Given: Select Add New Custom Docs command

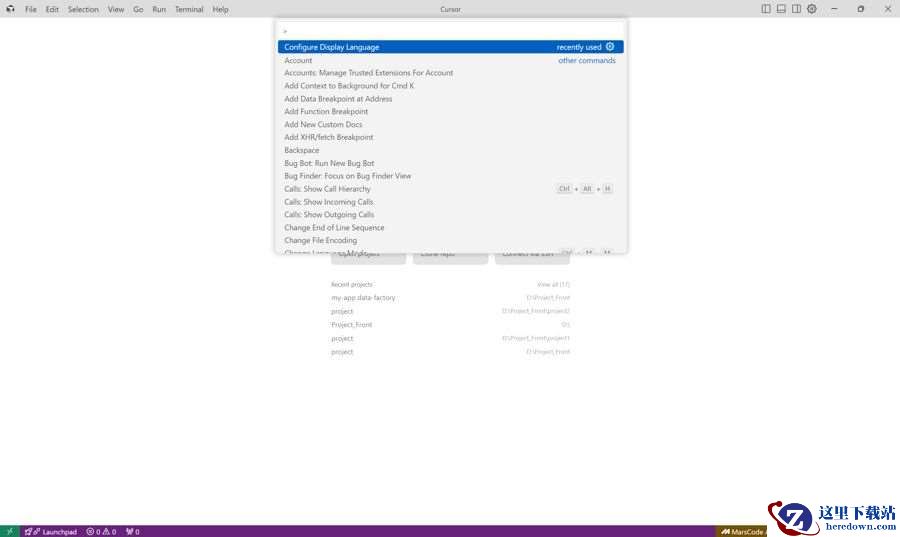Looking at the screenshot, I should tap(451, 124).
